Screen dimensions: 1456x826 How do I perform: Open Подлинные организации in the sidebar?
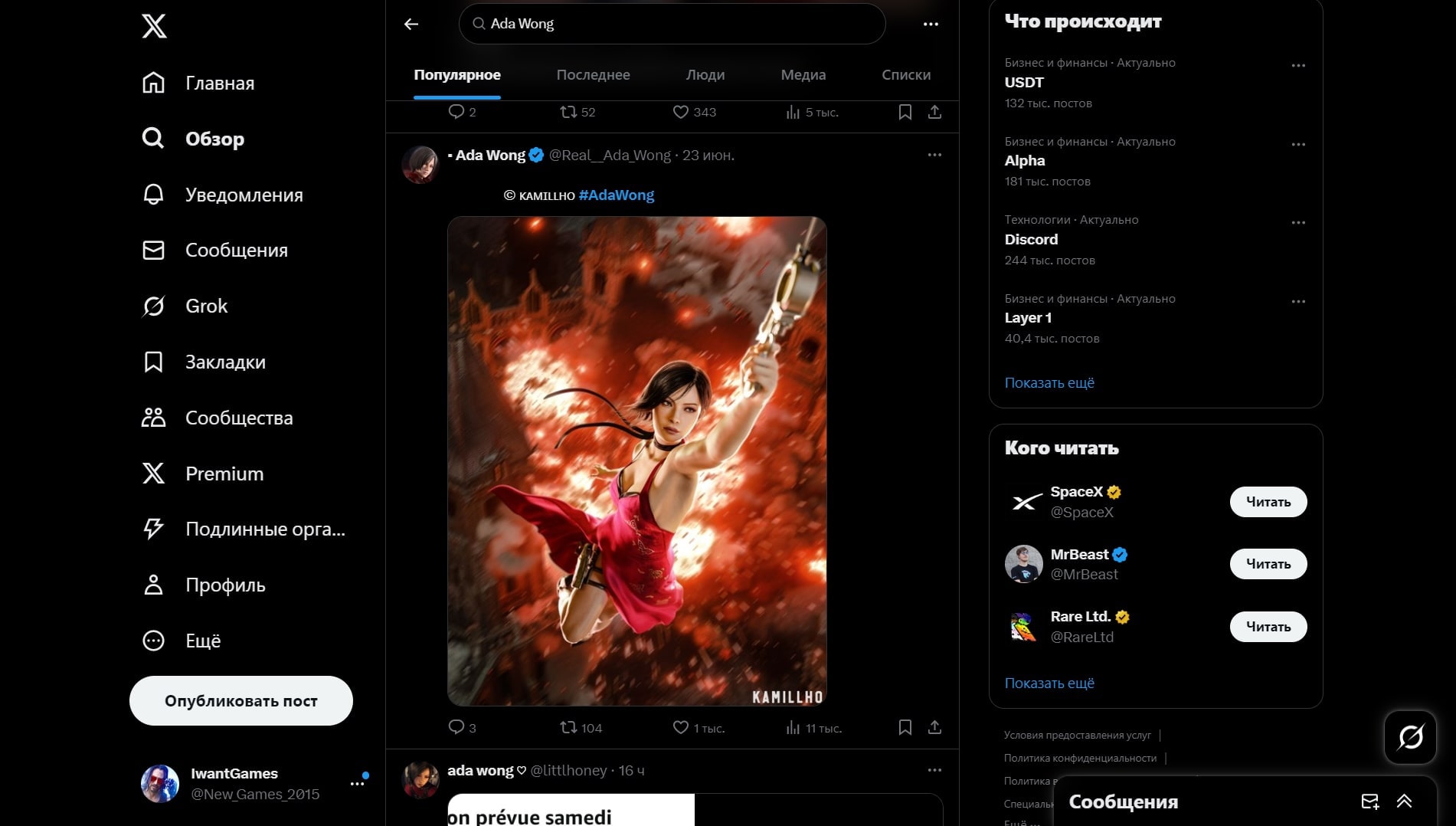(x=244, y=529)
